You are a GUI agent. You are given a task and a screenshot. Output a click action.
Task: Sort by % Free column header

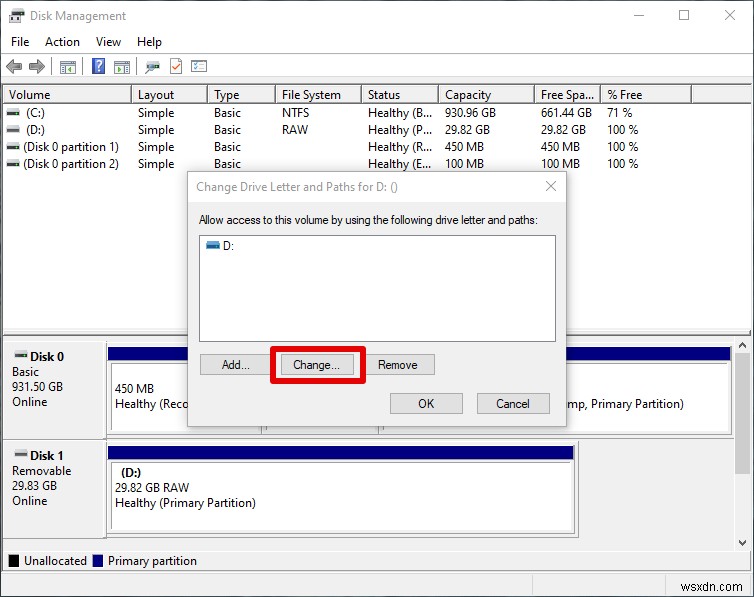[x=646, y=95]
